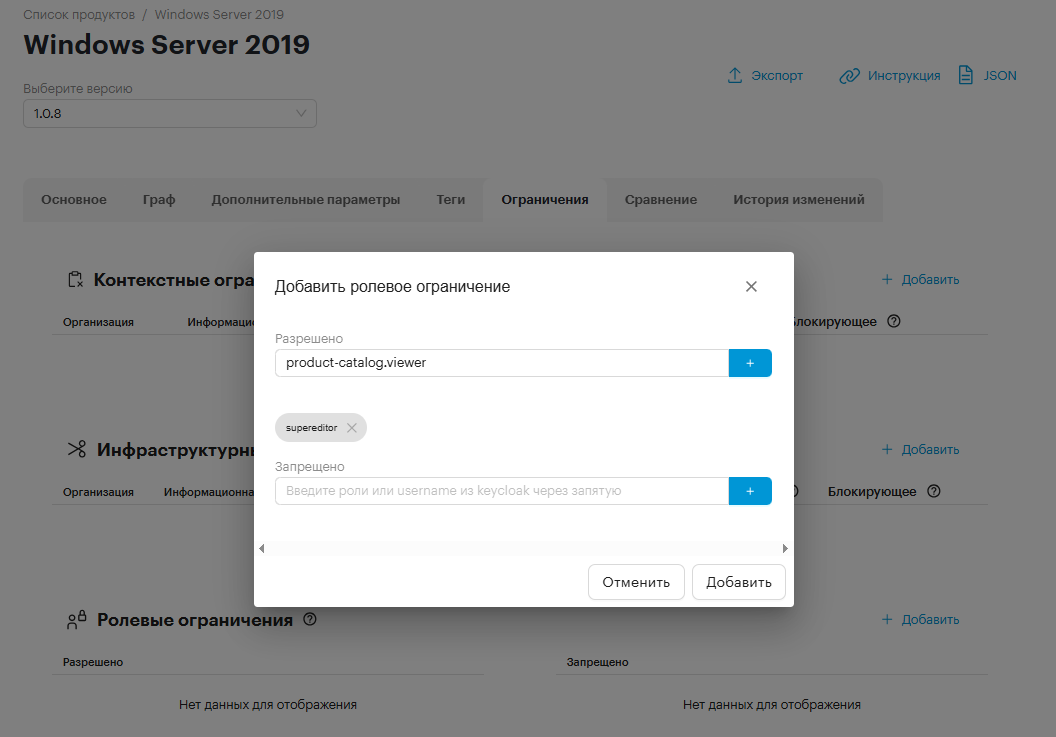Switch to the Основное tab
This screenshot has width=1056, height=737.
pos(73,199)
